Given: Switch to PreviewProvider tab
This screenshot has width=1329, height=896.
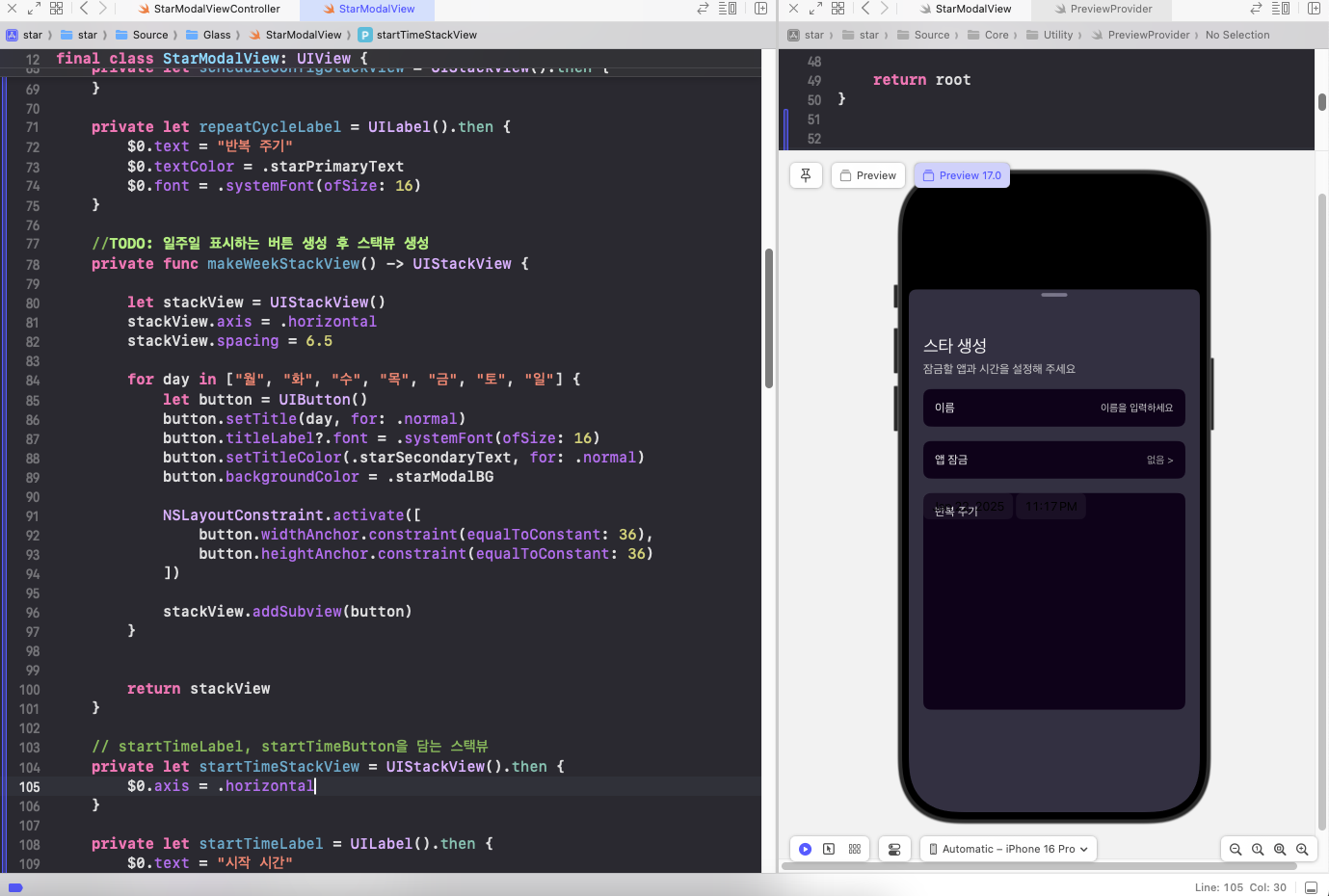Looking at the screenshot, I should pos(1103,9).
